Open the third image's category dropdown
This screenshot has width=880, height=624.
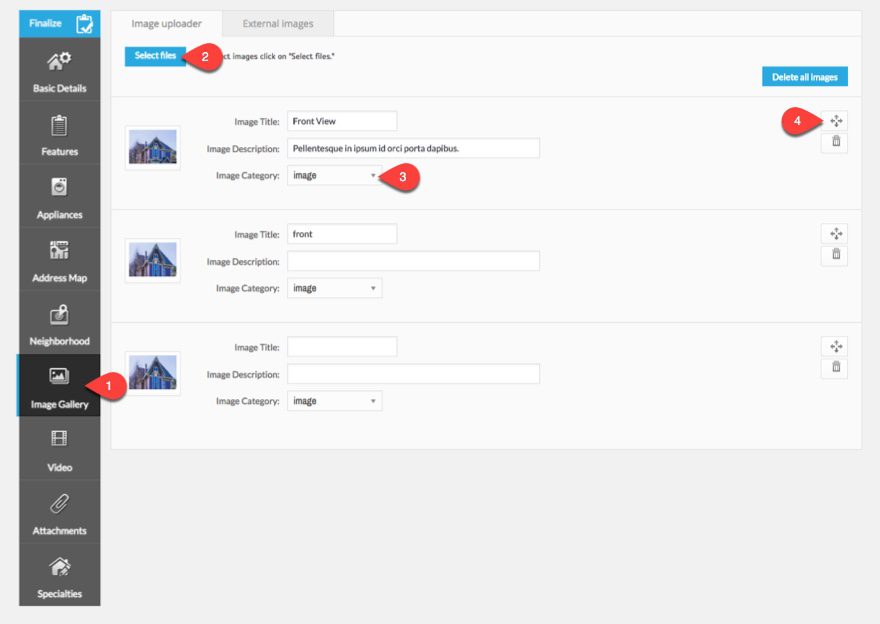[x=334, y=400]
